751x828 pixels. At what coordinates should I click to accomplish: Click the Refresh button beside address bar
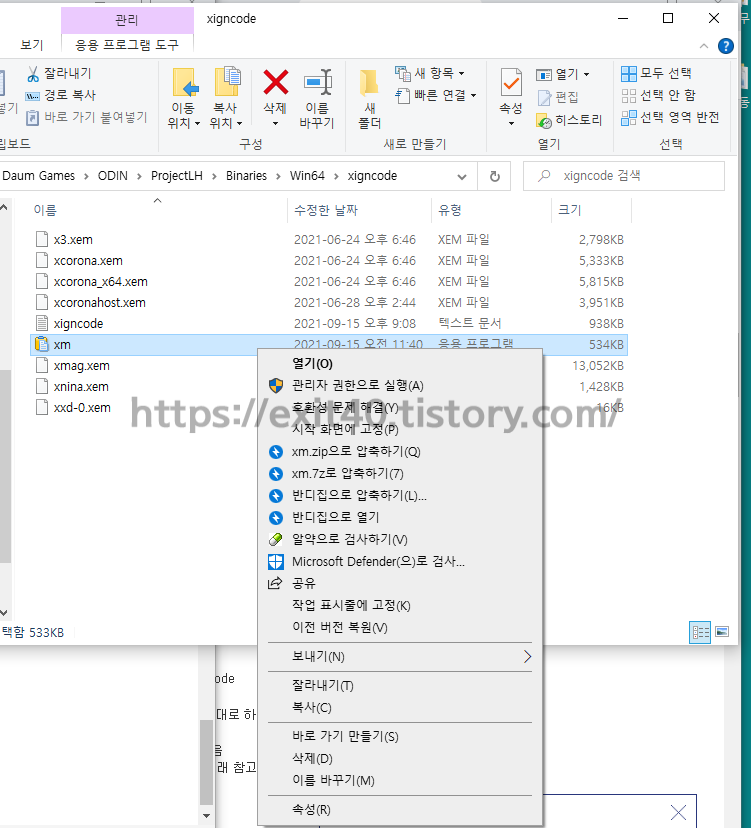[494, 176]
